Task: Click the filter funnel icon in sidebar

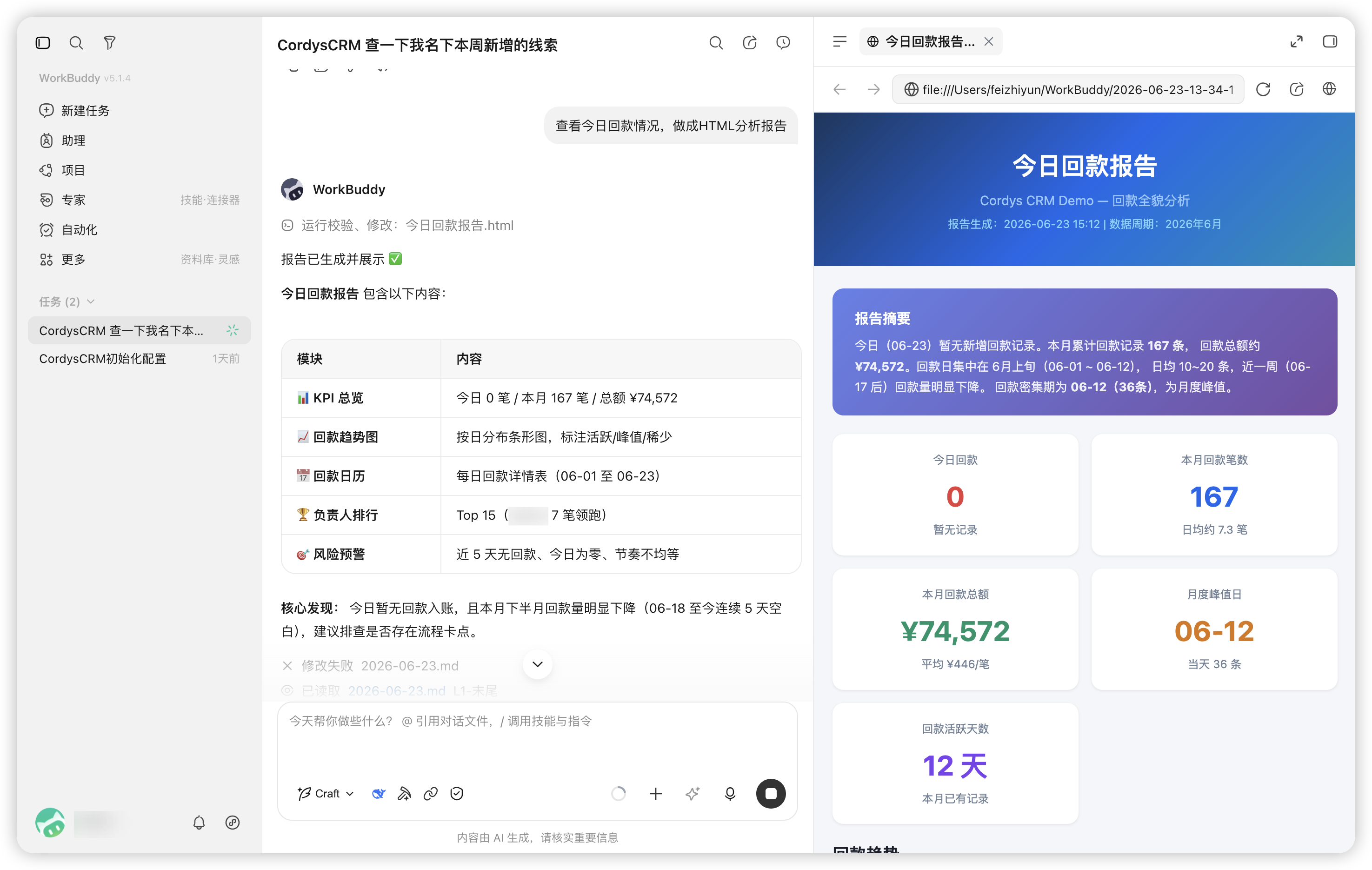Action: click(x=109, y=43)
